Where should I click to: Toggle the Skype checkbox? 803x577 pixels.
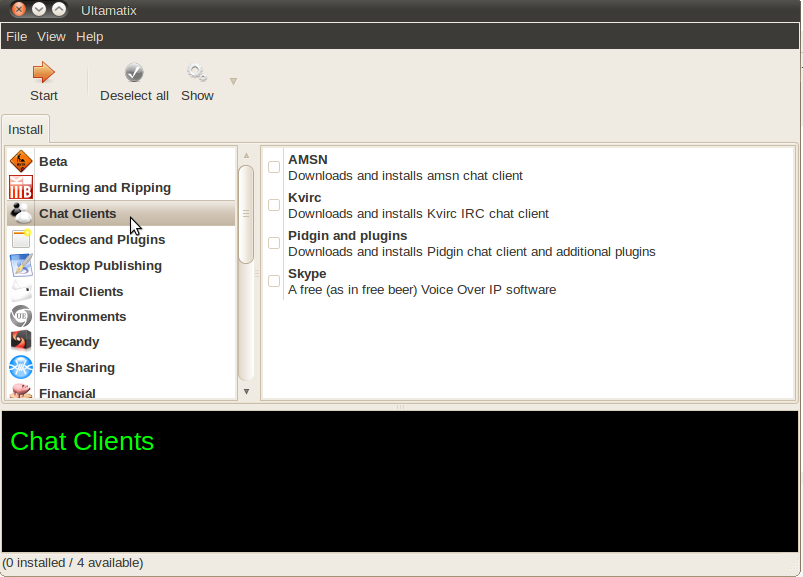(x=274, y=281)
